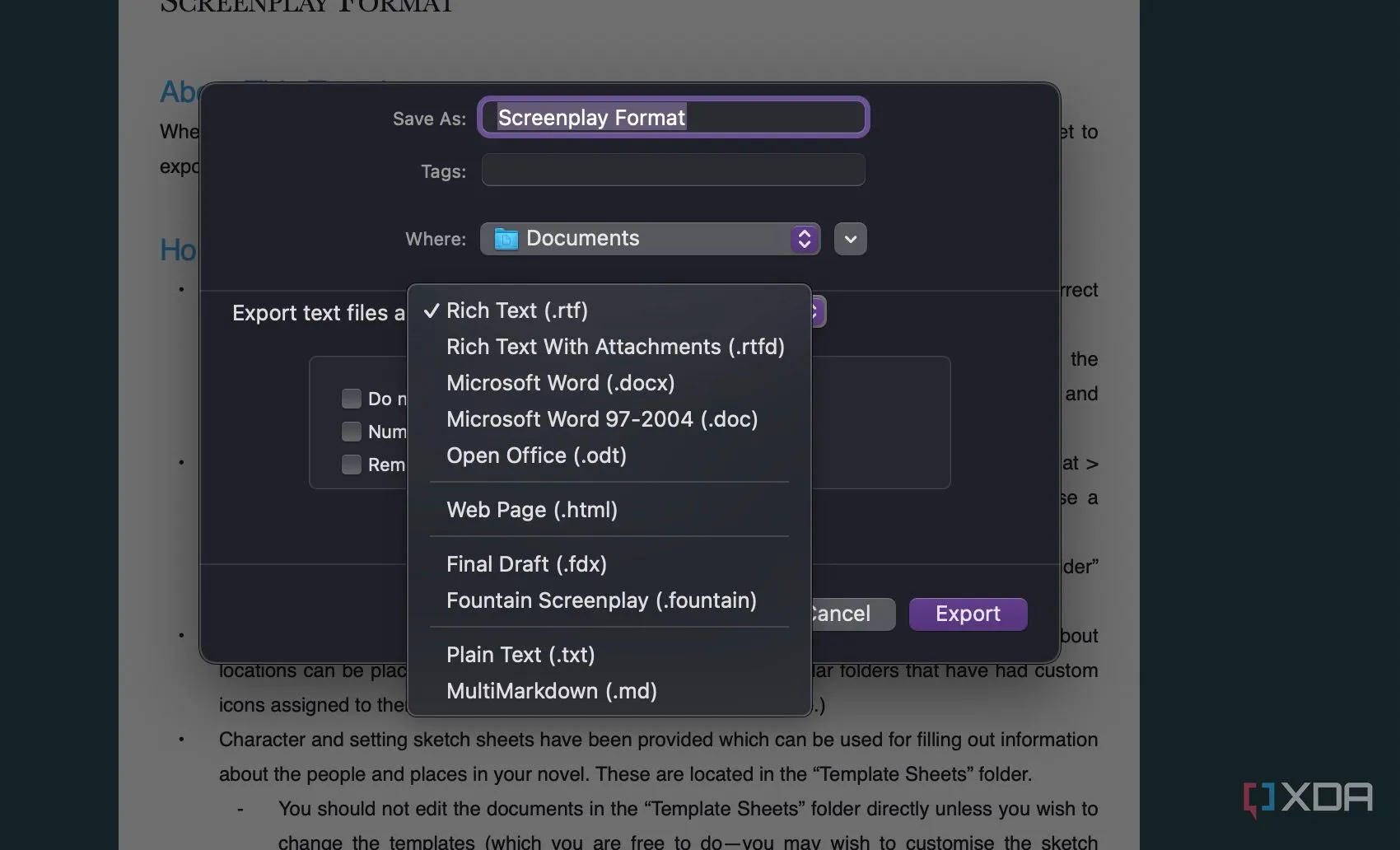1400x850 pixels.
Task: Click the Save As filename field
Action: (x=674, y=117)
